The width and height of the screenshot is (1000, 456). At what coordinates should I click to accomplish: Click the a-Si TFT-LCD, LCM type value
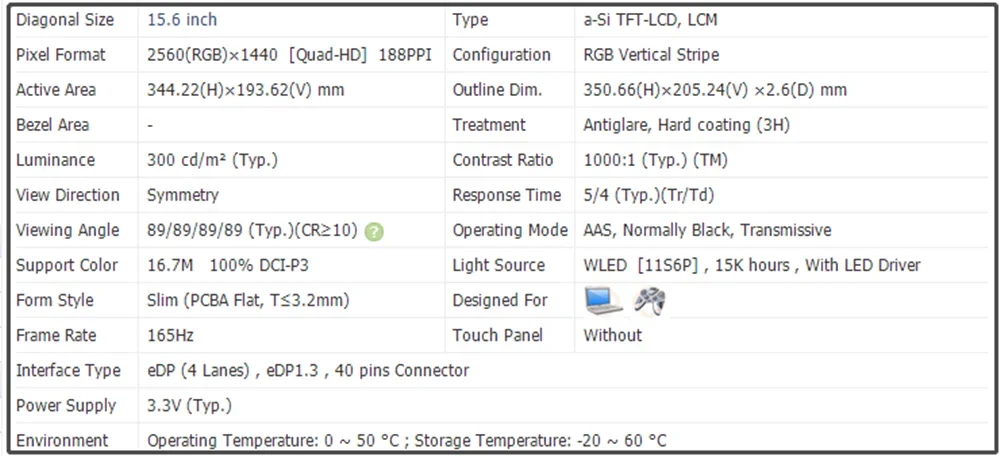(651, 20)
